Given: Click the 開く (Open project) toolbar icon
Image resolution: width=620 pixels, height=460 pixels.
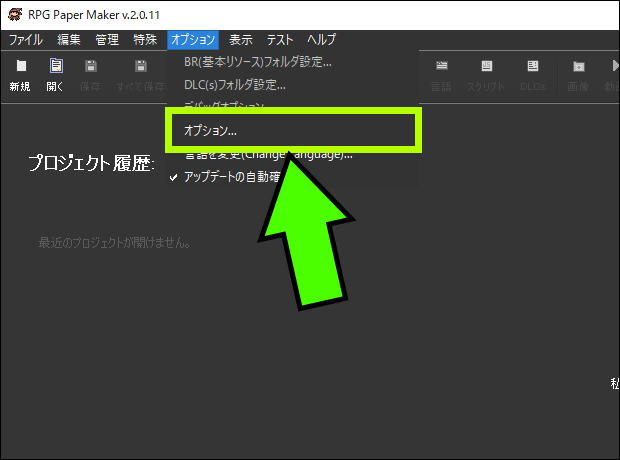Looking at the screenshot, I should pyautogui.click(x=56, y=74).
